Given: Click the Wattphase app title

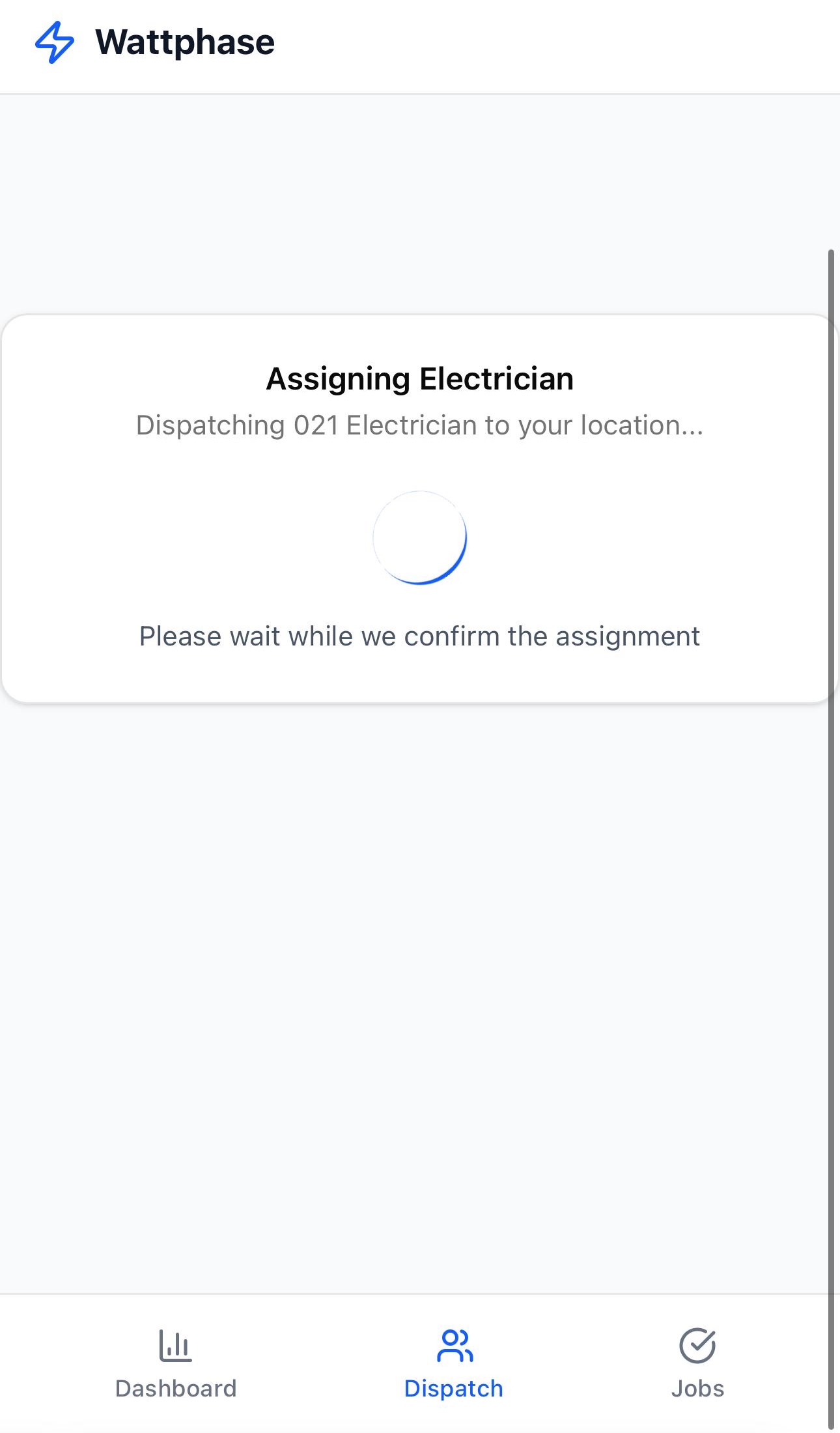Looking at the screenshot, I should (185, 42).
